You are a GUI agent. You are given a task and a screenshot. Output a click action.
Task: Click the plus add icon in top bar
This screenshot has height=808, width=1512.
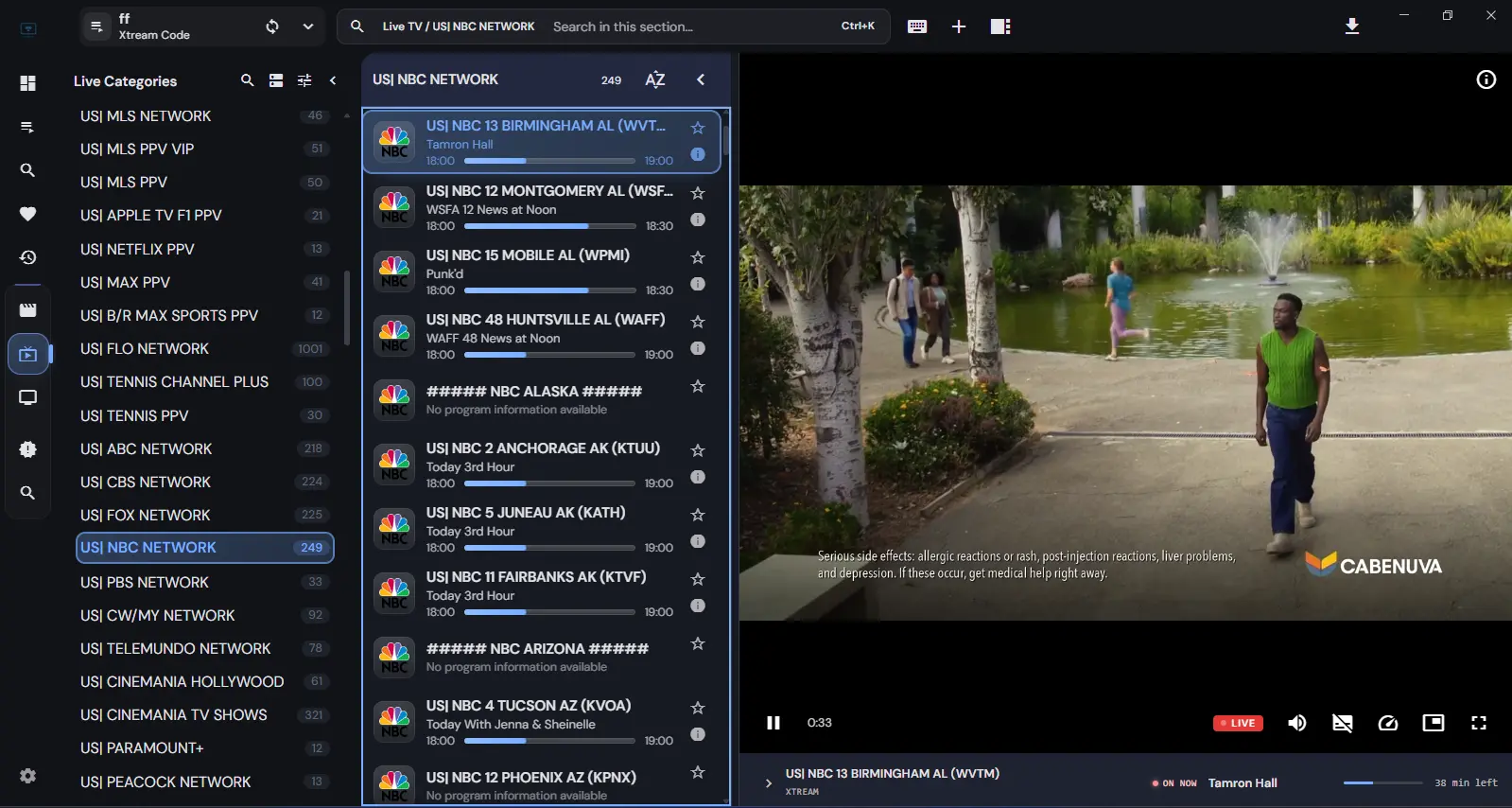click(x=959, y=26)
